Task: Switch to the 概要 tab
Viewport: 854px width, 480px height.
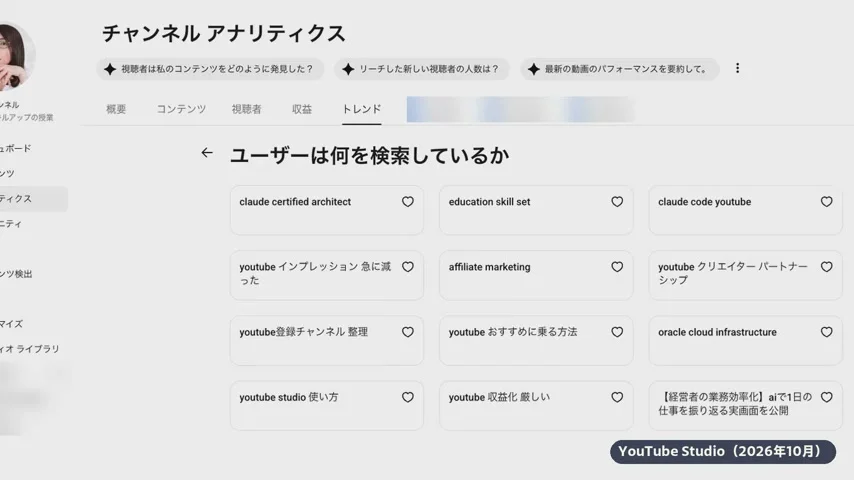Action: [116, 109]
